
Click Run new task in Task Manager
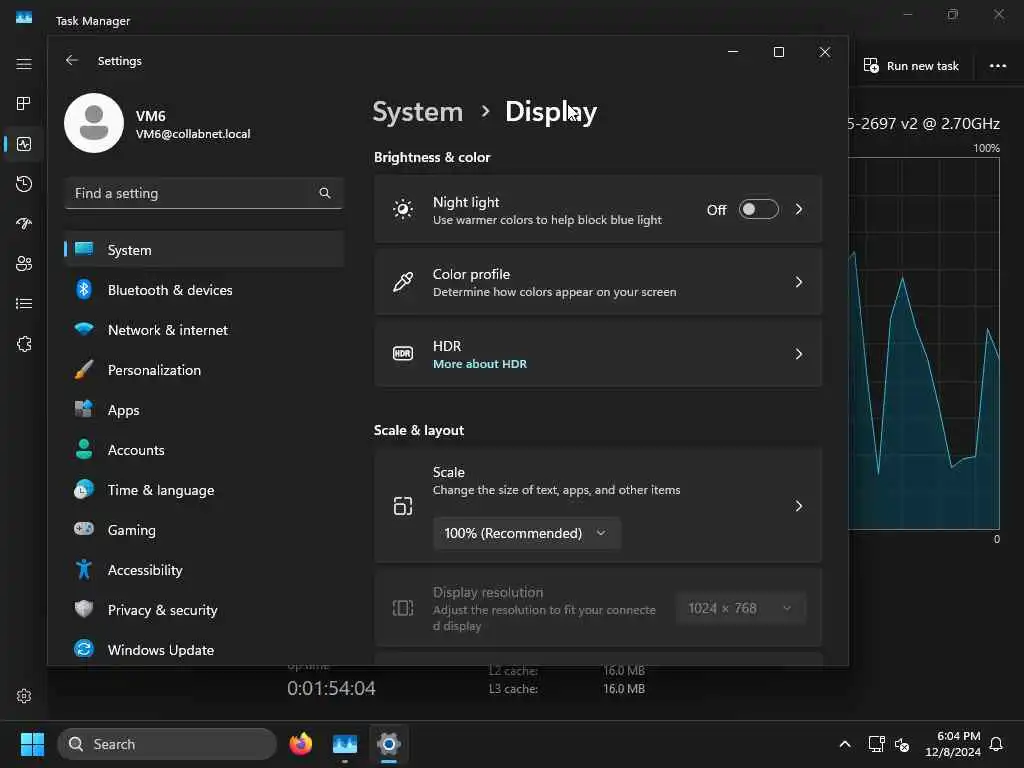tap(911, 65)
